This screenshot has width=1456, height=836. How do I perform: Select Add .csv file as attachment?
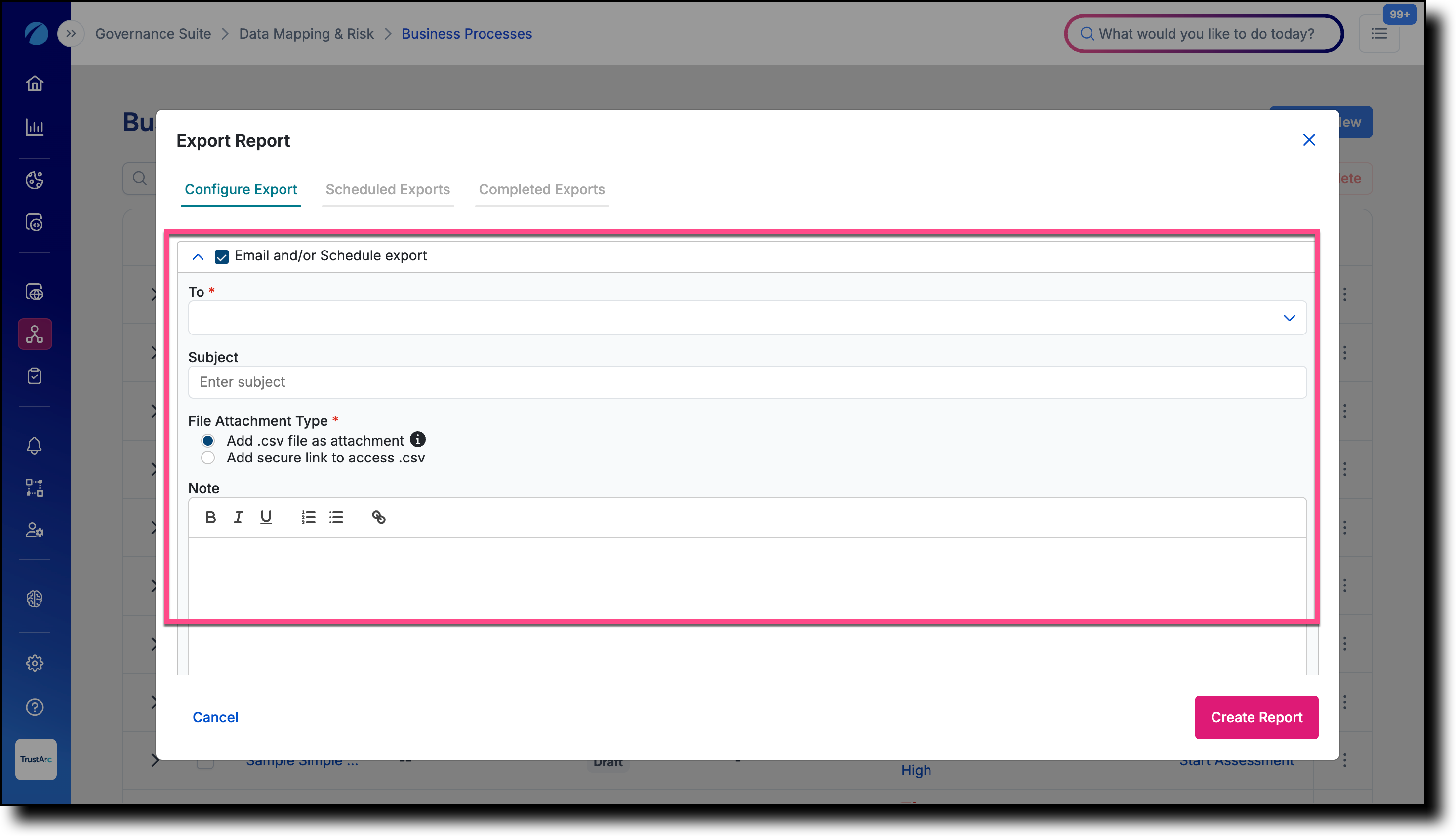(208, 440)
